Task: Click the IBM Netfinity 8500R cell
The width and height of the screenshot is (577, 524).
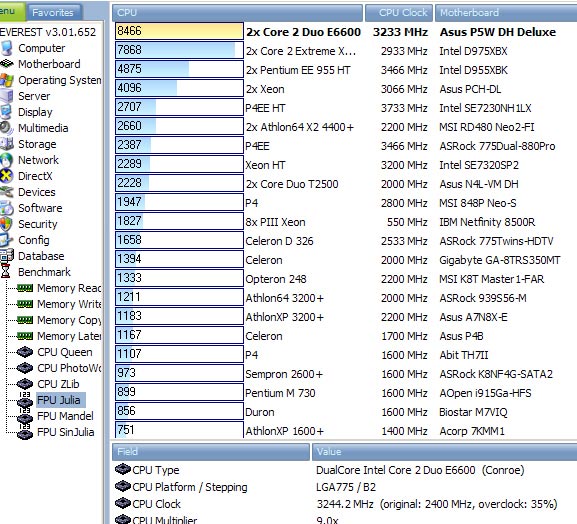Action: click(487, 222)
